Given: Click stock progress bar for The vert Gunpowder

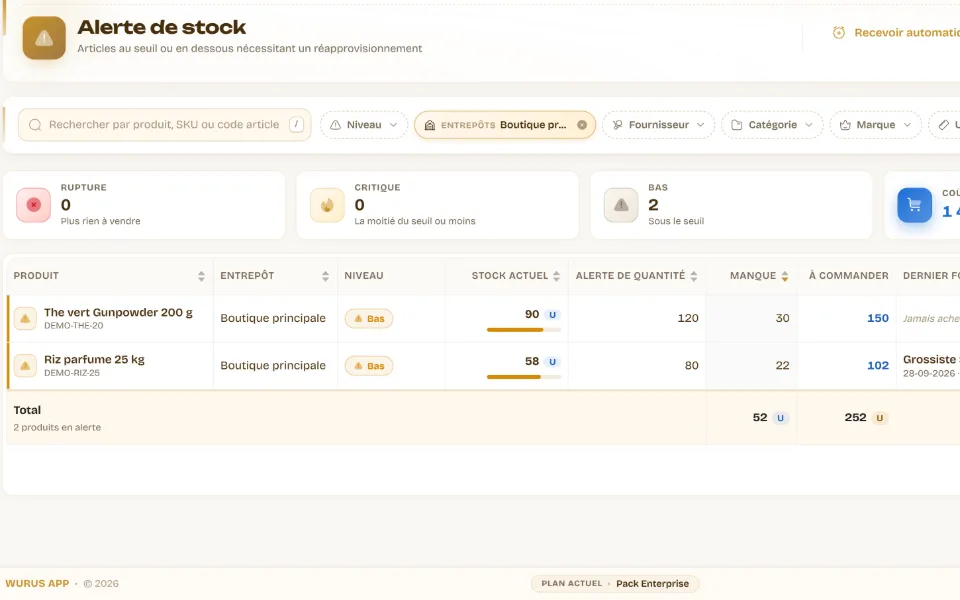Looking at the screenshot, I should (523, 330).
